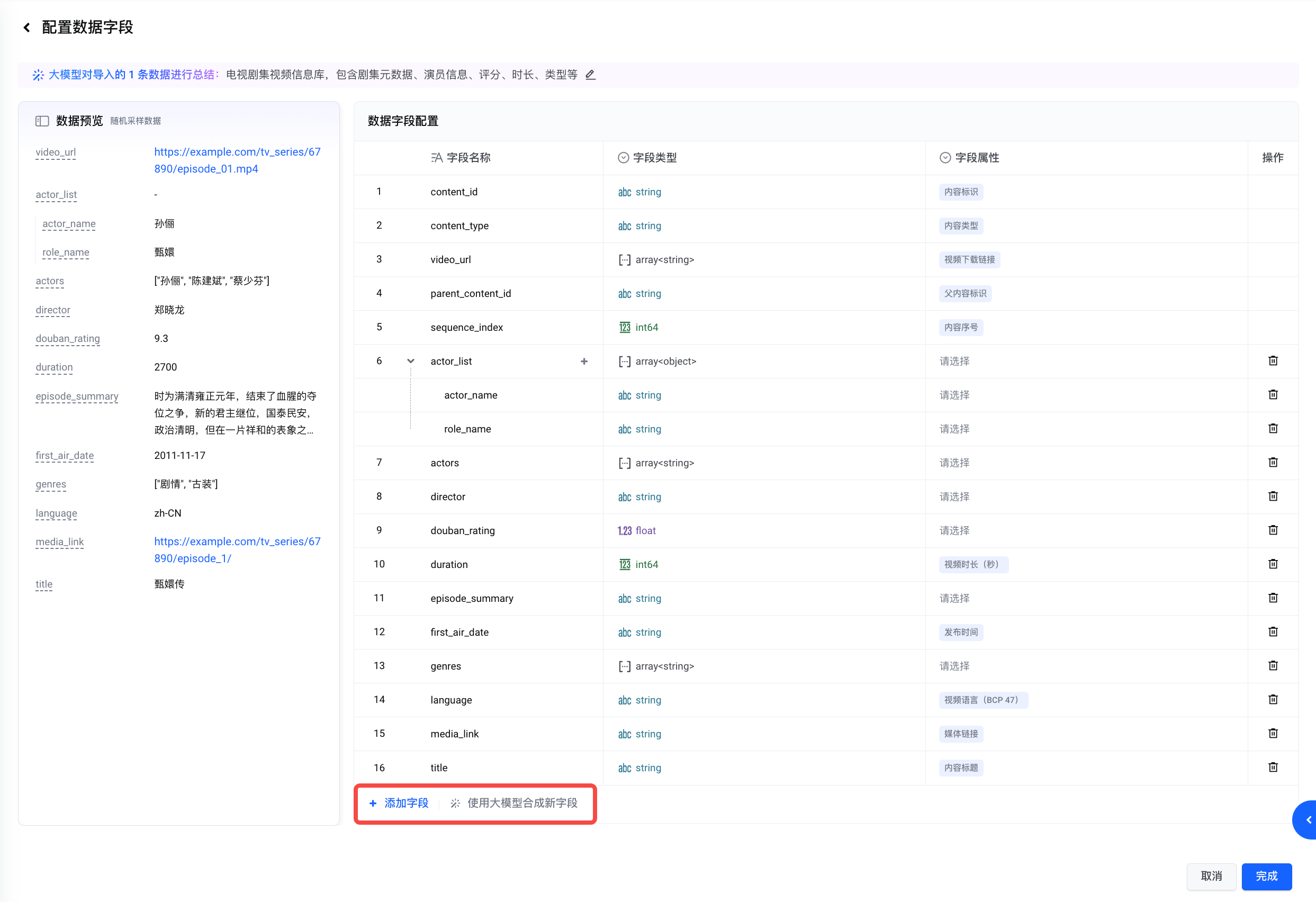Click the 添加字段 button
Screen dimensions: 1316x902
pyautogui.click(x=399, y=803)
